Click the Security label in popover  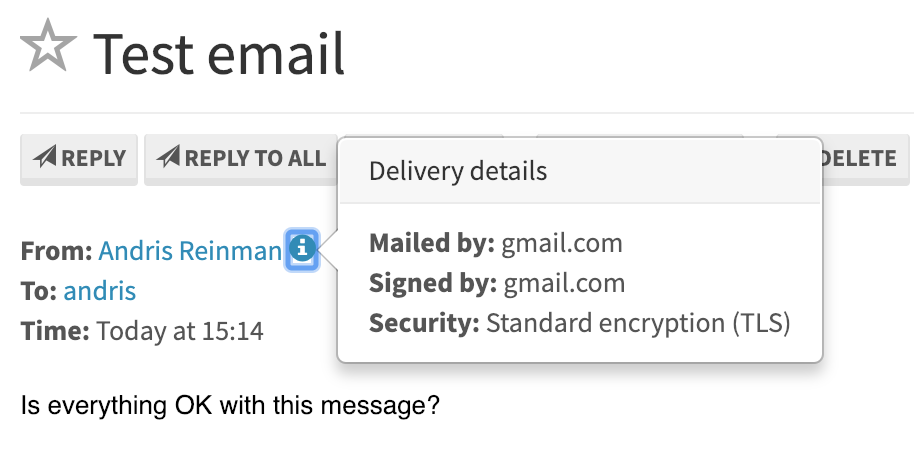424,323
